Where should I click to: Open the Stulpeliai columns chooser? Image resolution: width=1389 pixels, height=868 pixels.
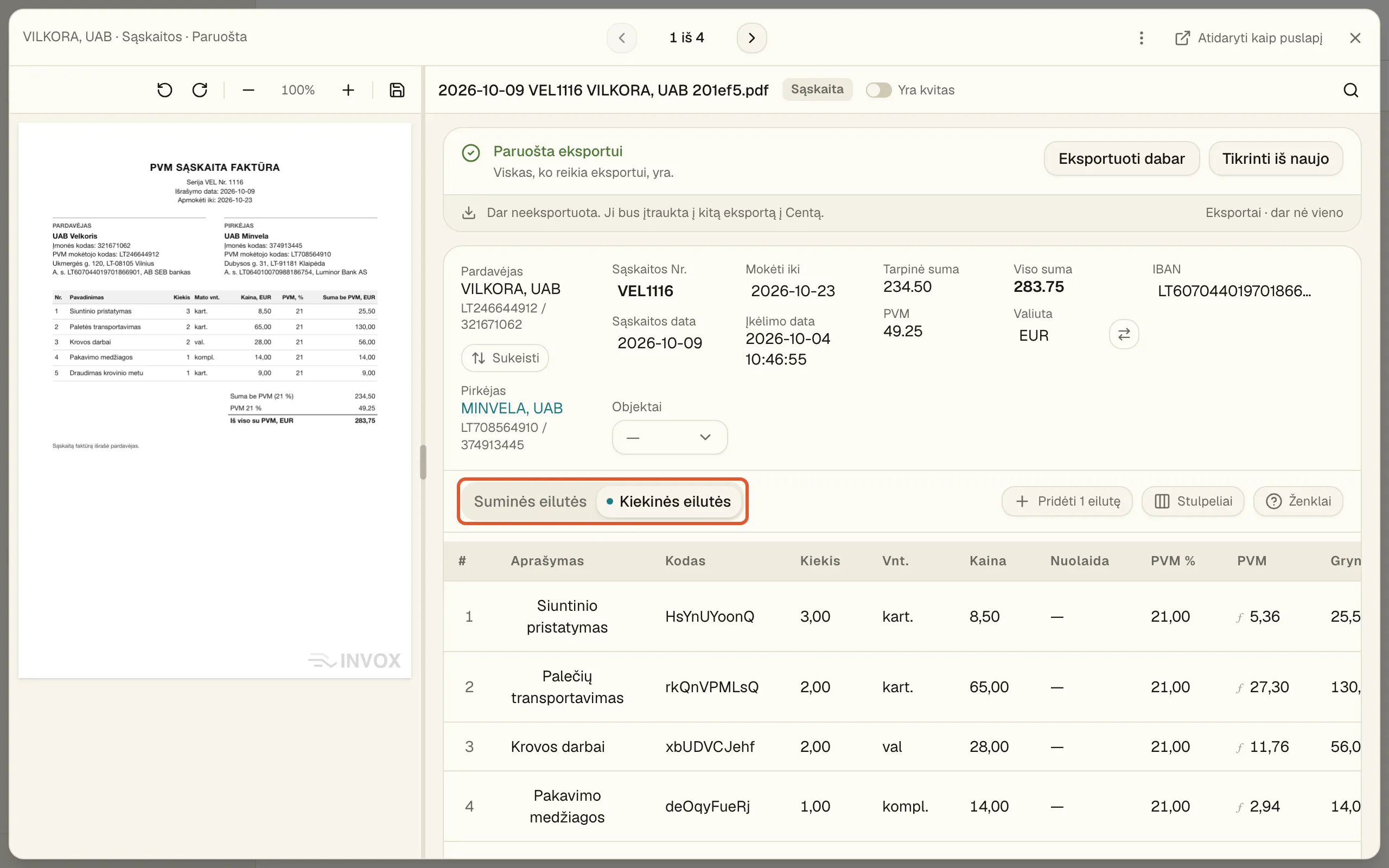click(1193, 501)
